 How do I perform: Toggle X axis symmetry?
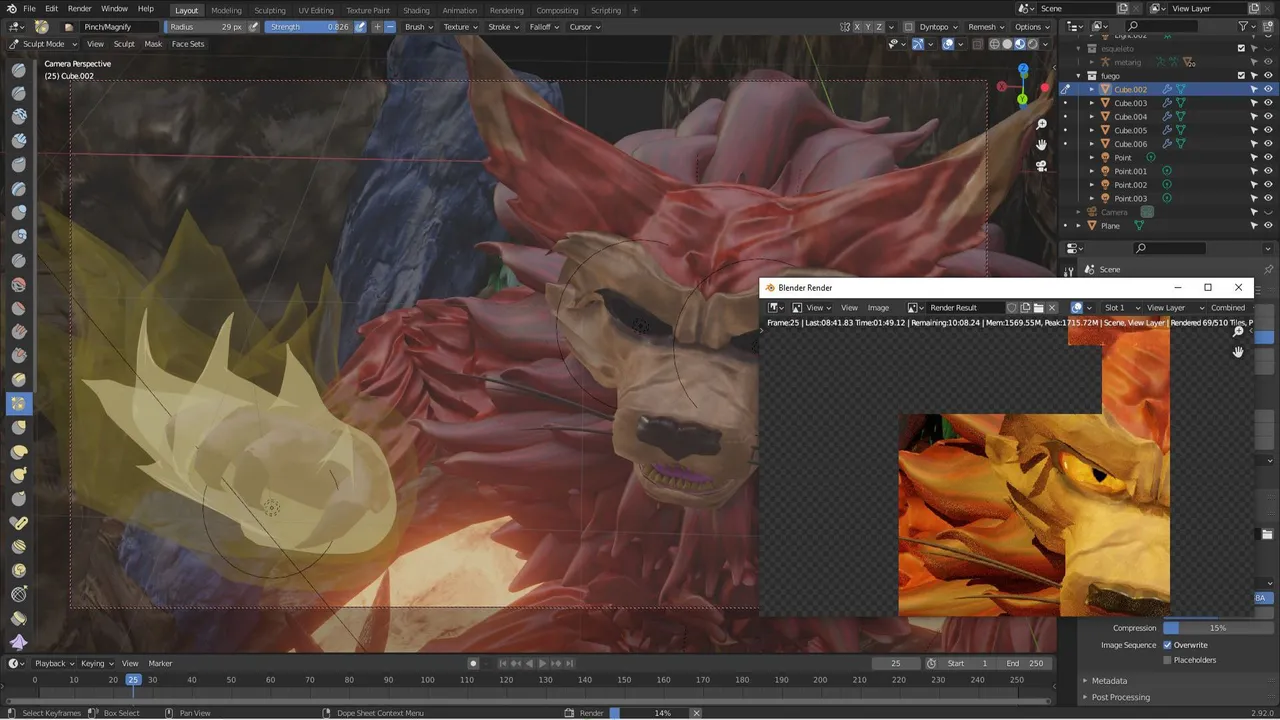click(855, 27)
